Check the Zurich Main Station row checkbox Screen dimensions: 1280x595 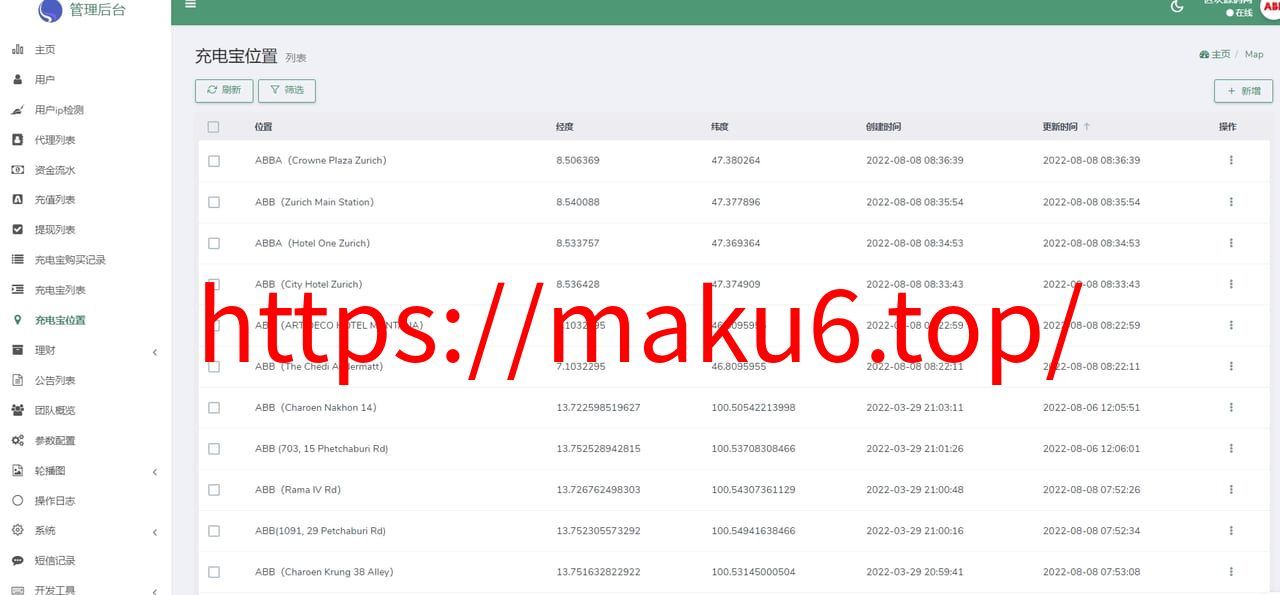tap(214, 202)
